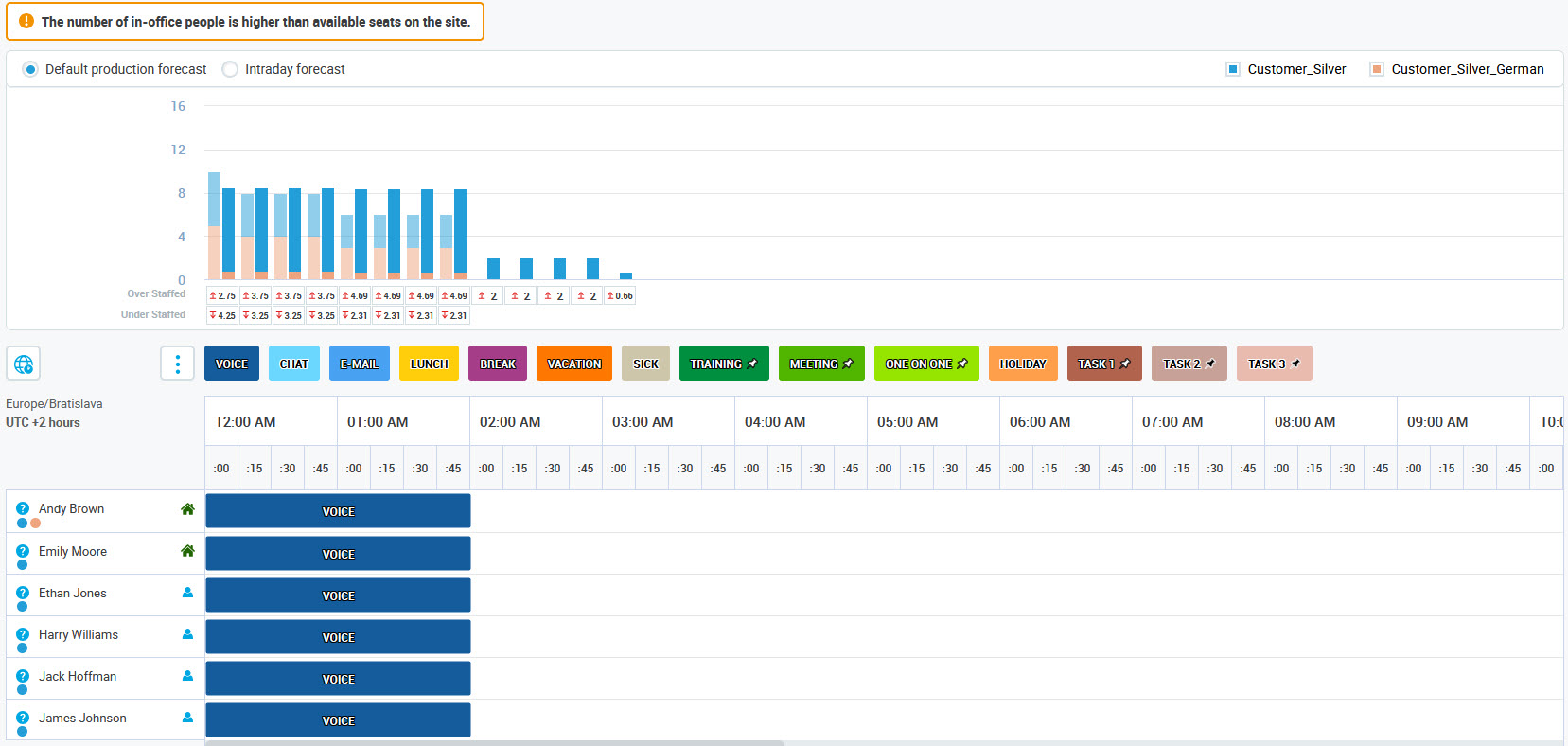Click the question mark icon beside James Johnson
The width and height of the screenshot is (1568, 746).
click(x=23, y=718)
